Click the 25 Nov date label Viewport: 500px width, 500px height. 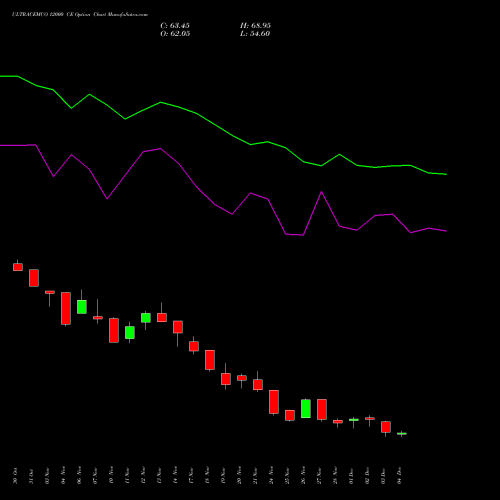pos(287,476)
